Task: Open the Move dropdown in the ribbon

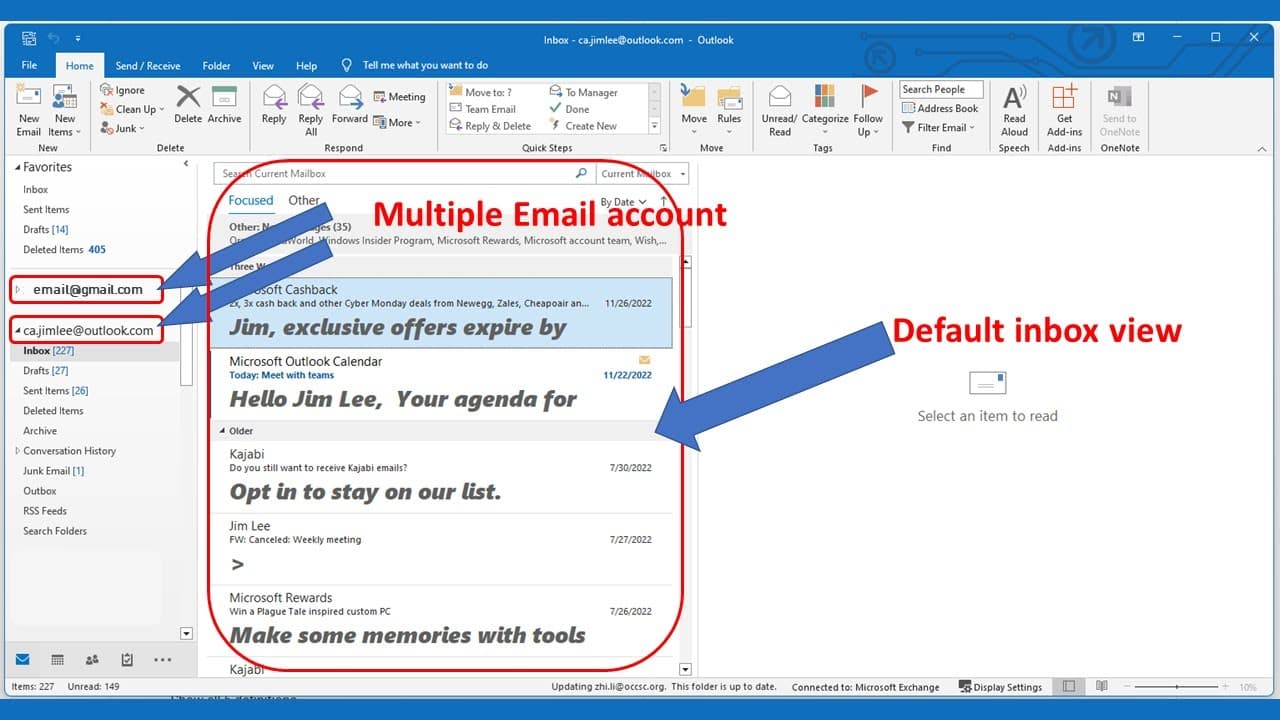Action: pos(694,110)
